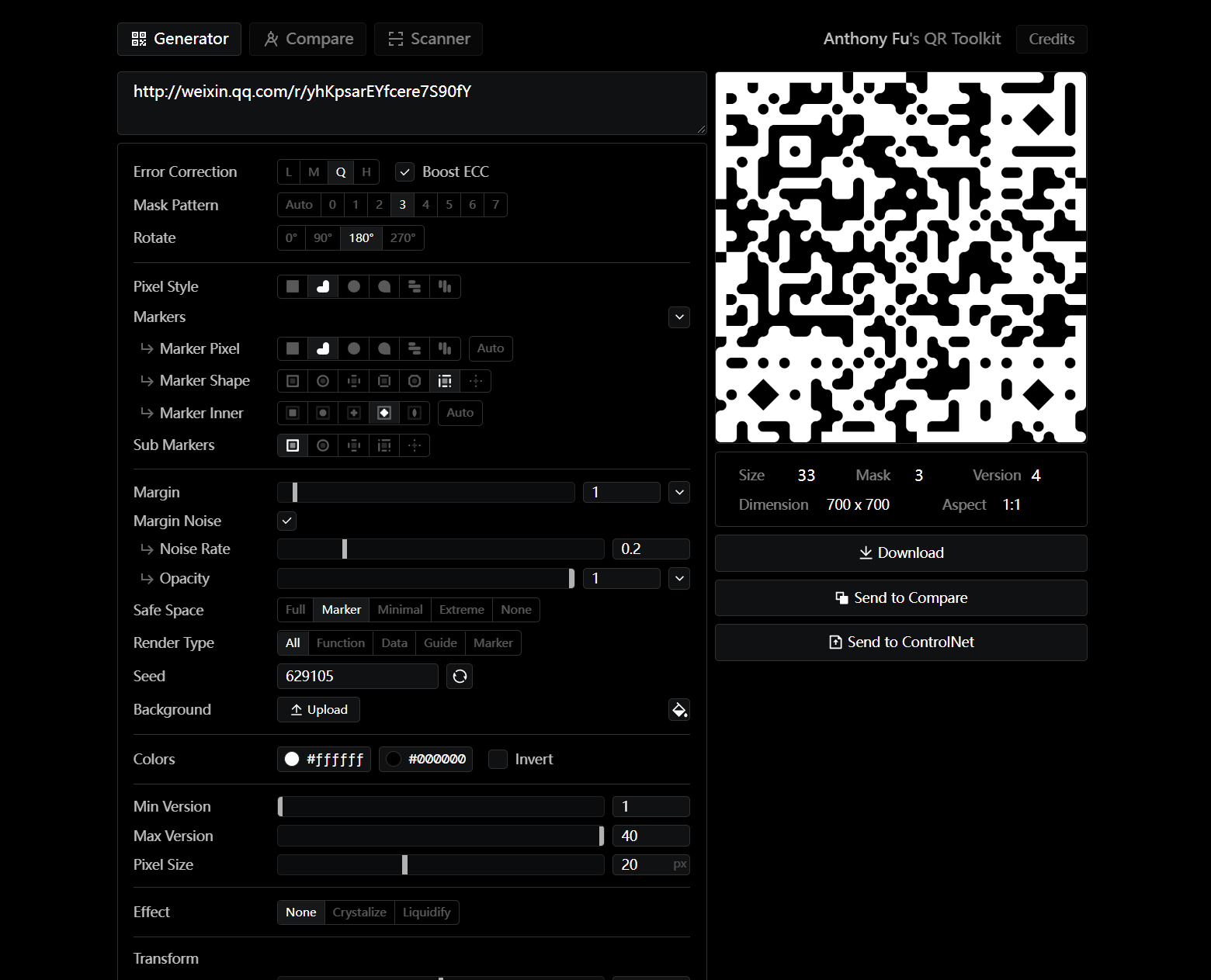The width and height of the screenshot is (1211, 980).
Task: Apply the Crystalize effect
Action: (x=359, y=912)
